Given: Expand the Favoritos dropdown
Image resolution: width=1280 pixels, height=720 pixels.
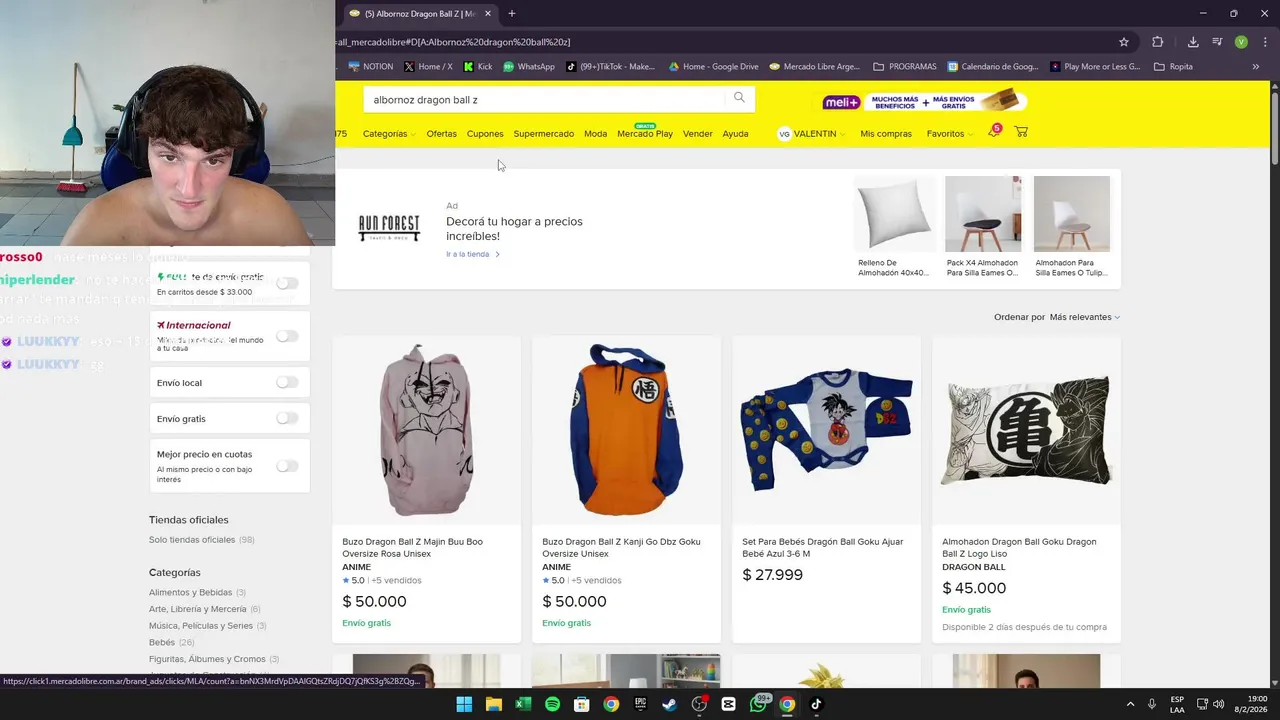Looking at the screenshot, I should [x=950, y=133].
